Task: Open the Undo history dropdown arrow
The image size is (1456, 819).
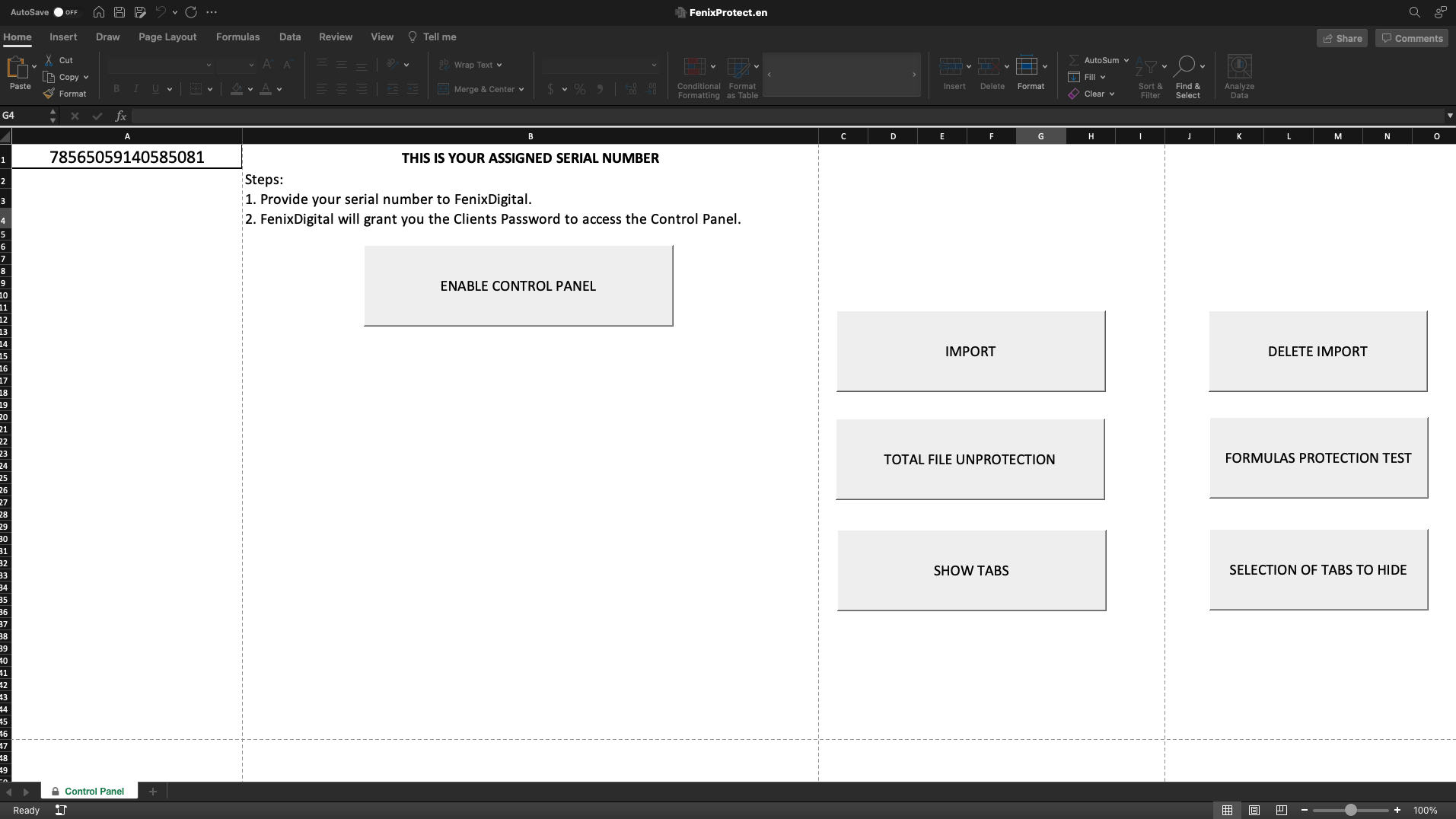Action: tap(175, 12)
